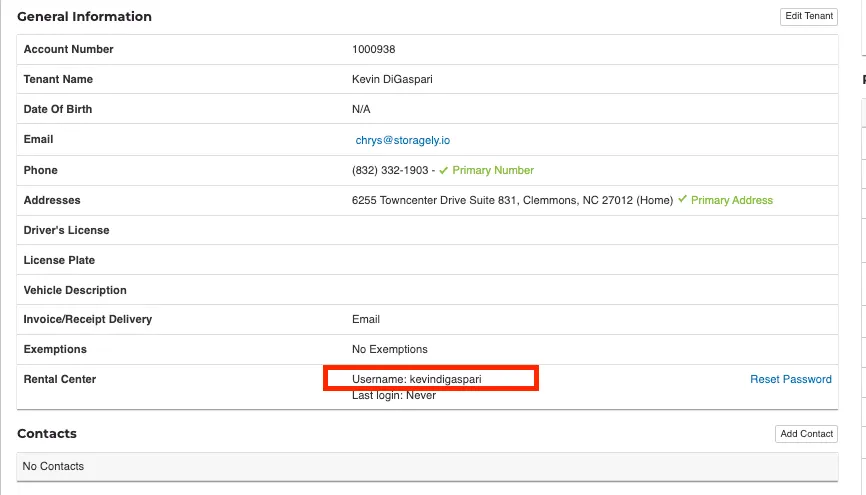Click the Primary Number label
866x495 pixels.
pos(493,170)
